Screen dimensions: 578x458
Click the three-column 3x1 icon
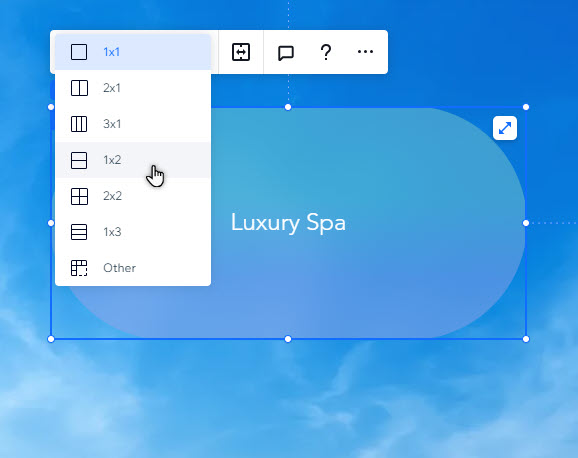(79, 124)
